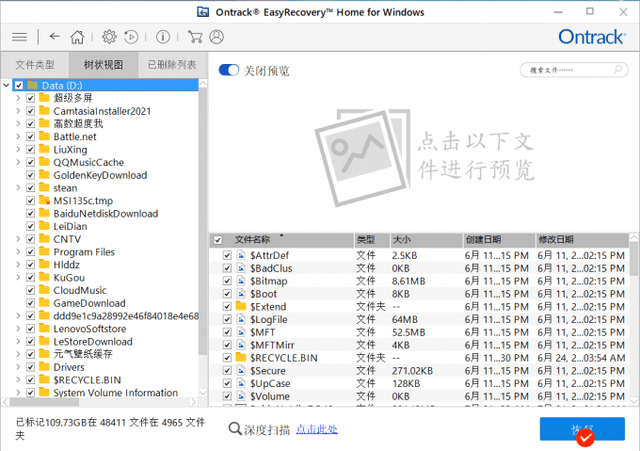Viewport: 640px width, 451px height.
Task: Collapse the Data (D:) drive node
Action: tap(6, 85)
